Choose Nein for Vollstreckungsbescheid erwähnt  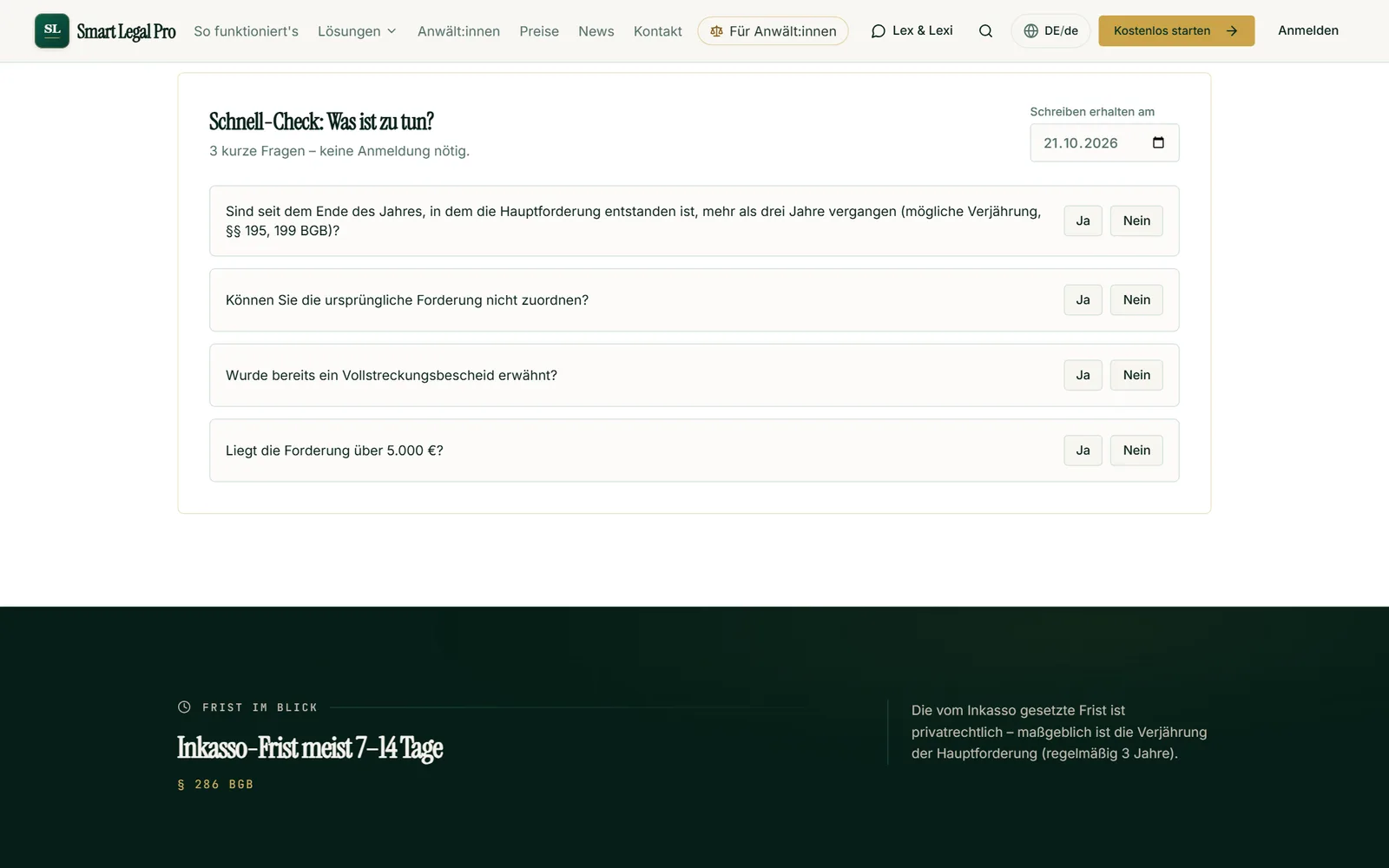[1136, 375]
